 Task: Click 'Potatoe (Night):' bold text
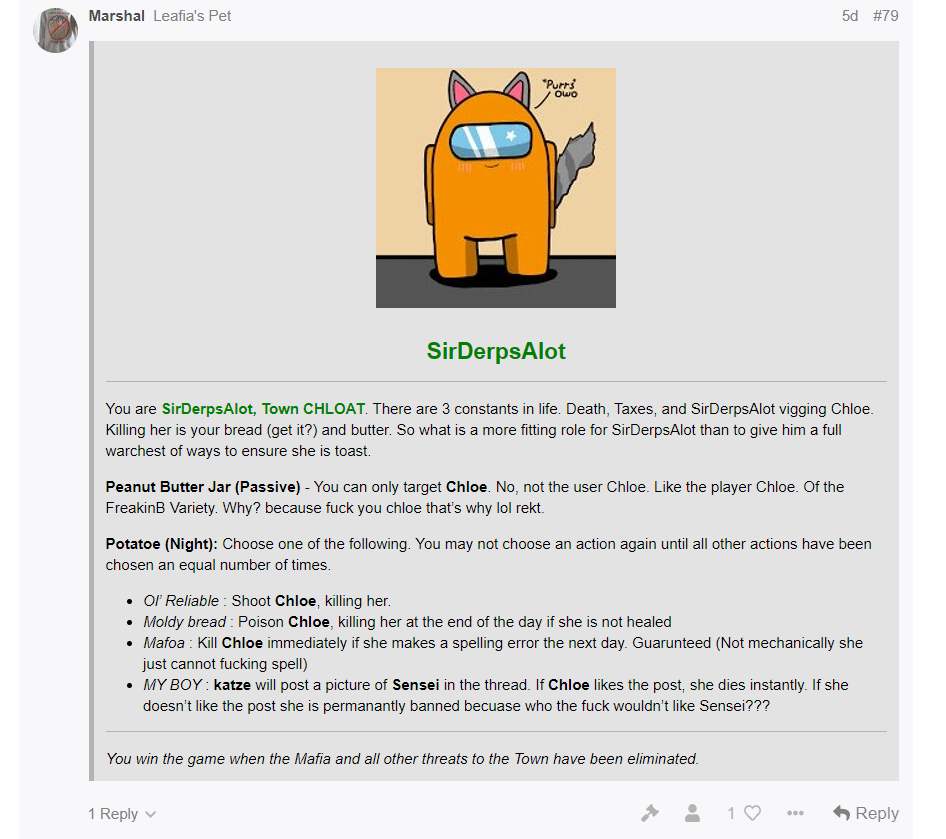162,544
